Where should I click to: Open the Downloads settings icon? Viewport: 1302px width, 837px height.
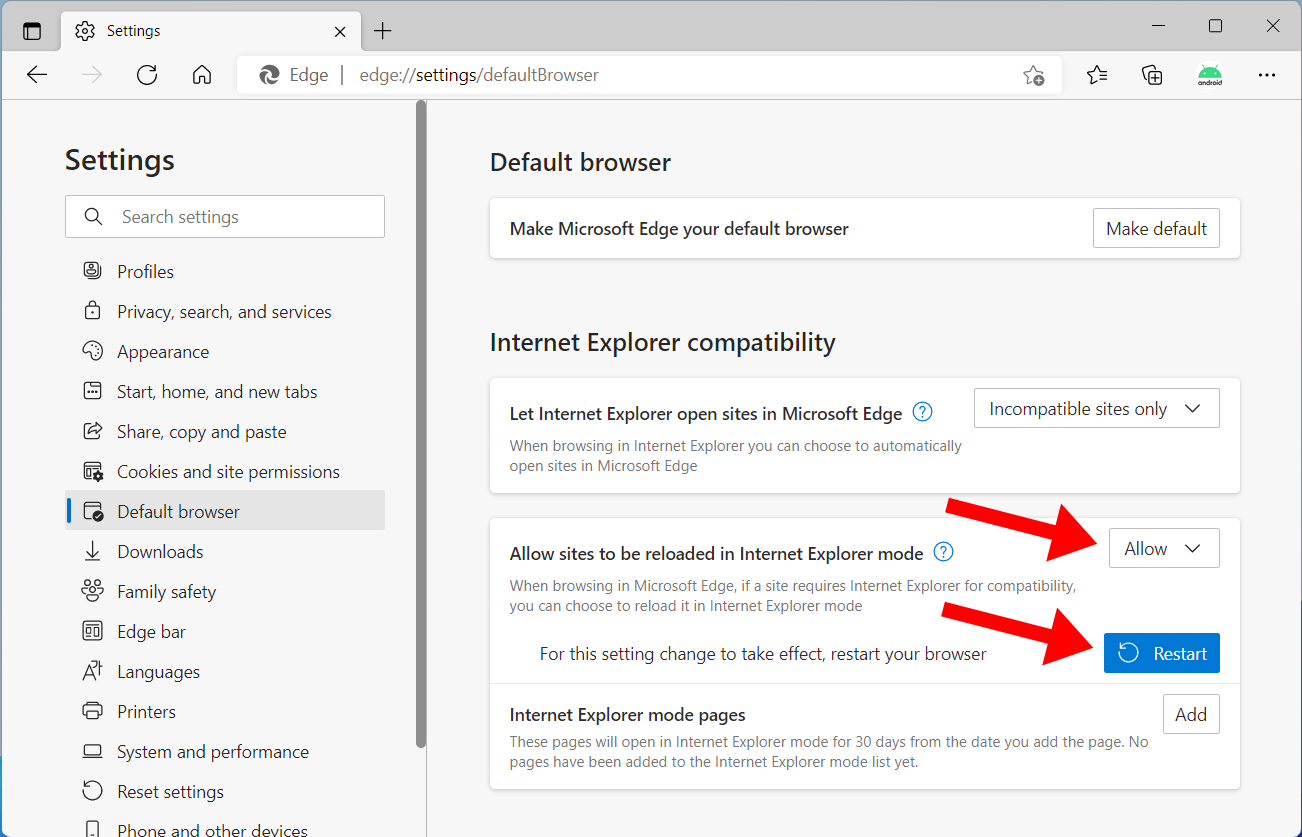coord(92,551)
